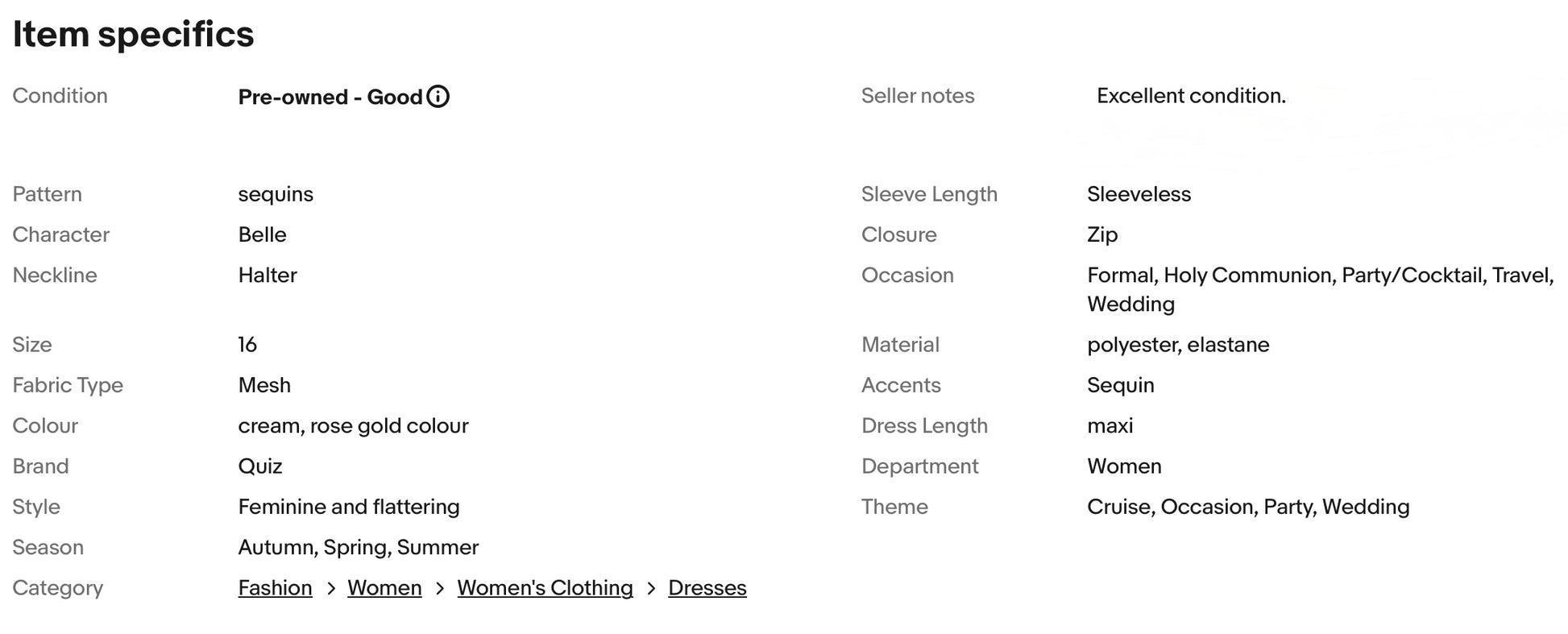Click the chevron between Fashion and Women
The image size is (1568, 634).
click(330, 589)
